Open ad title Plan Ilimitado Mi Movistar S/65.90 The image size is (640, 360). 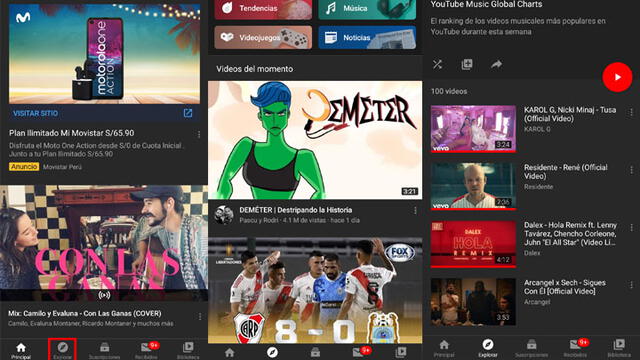coord(71,133)
